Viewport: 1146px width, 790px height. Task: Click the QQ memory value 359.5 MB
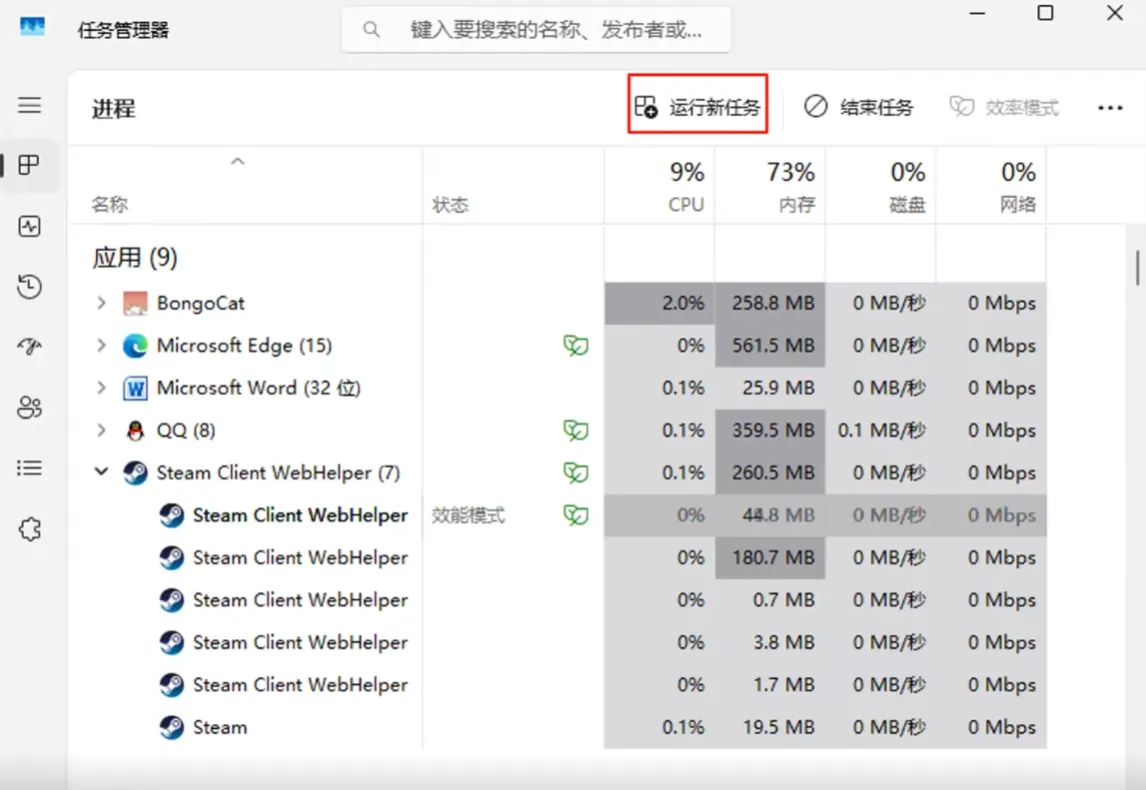[x=773, y=430]
